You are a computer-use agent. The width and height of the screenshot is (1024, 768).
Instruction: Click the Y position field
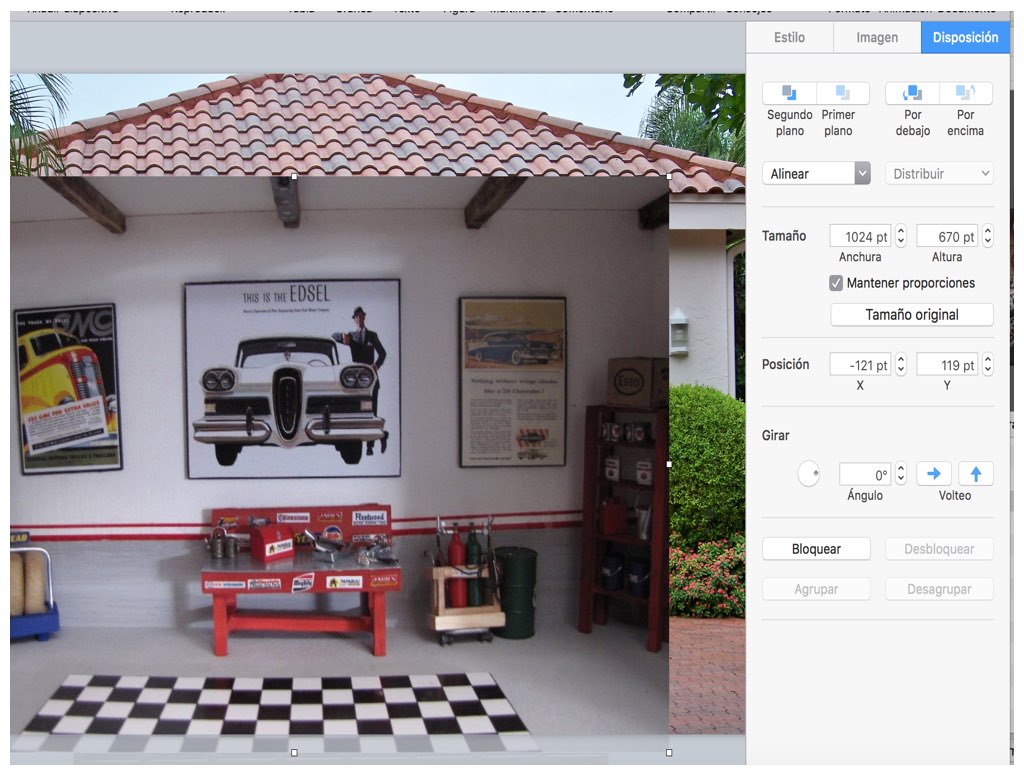(x=947, y=365)
